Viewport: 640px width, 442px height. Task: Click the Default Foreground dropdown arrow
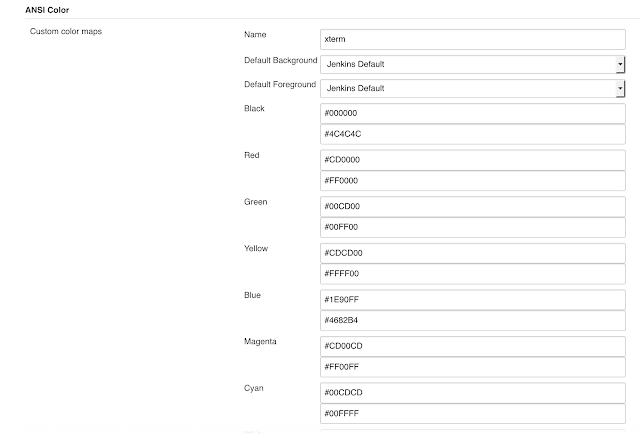(620, 89)
